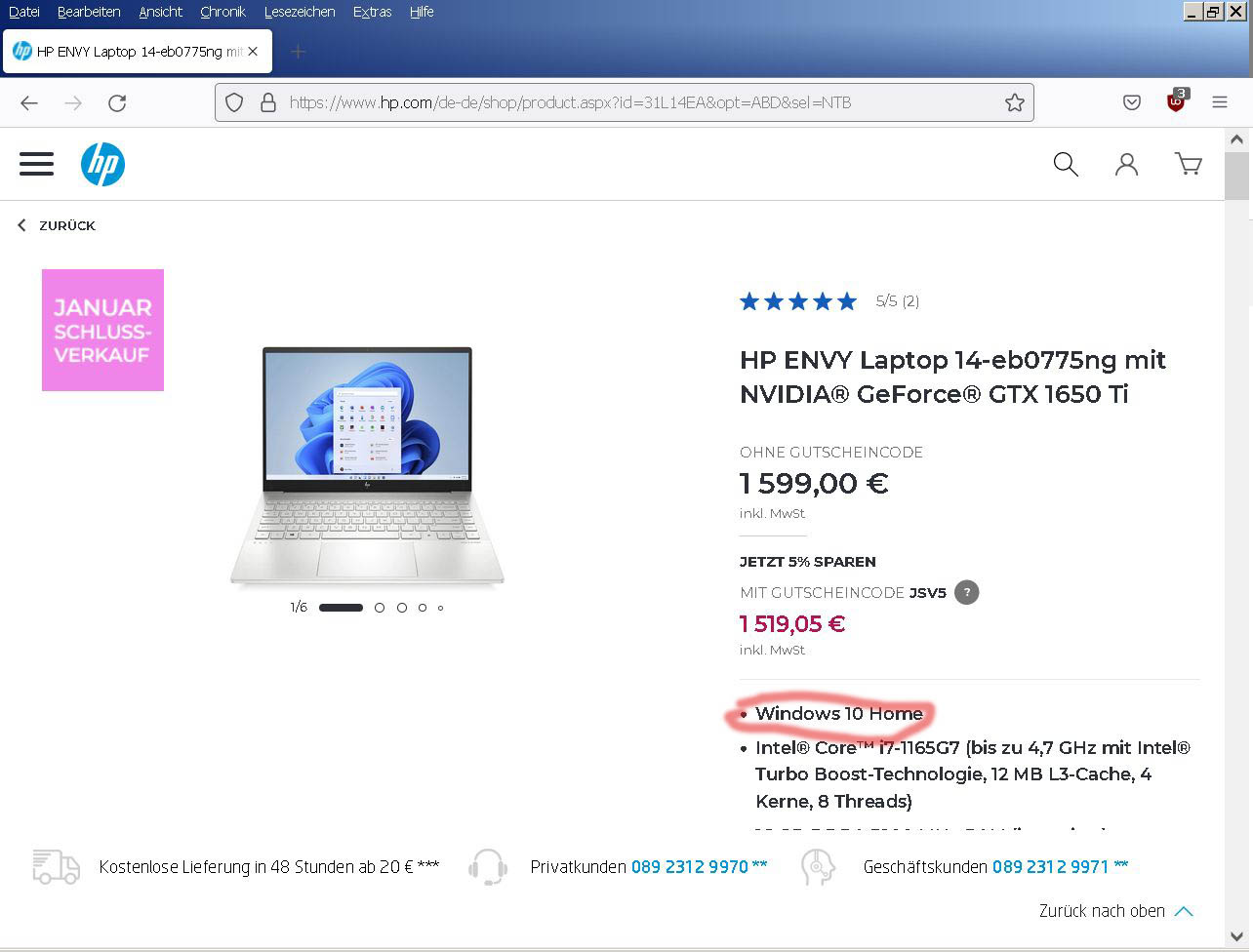
Task: Click the Intel Core i7-1165G7 specification text
Action: click(x=973, y=774)
